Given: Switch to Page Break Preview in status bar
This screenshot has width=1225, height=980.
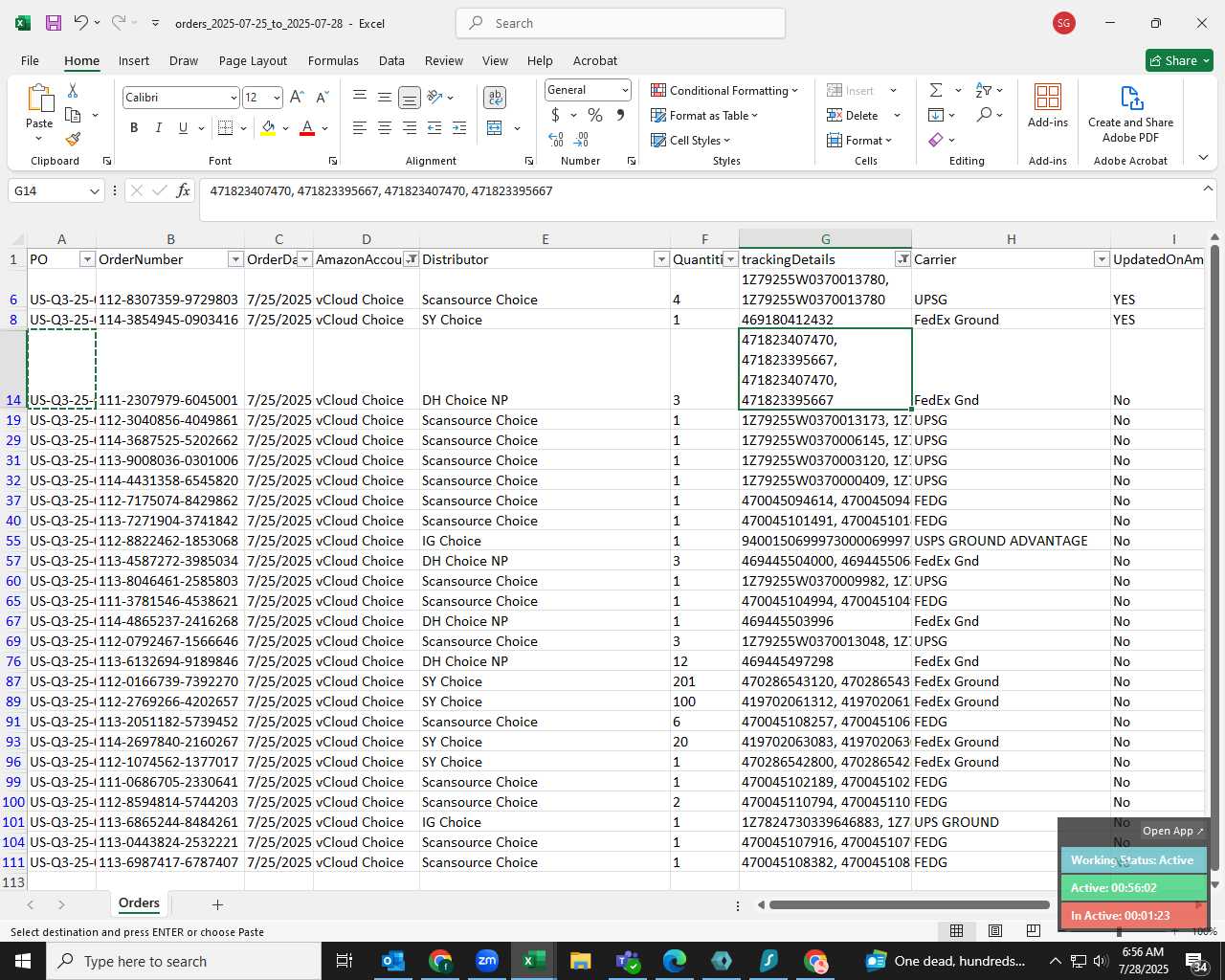Looking at the screenshot, I should coord(1033,931).
